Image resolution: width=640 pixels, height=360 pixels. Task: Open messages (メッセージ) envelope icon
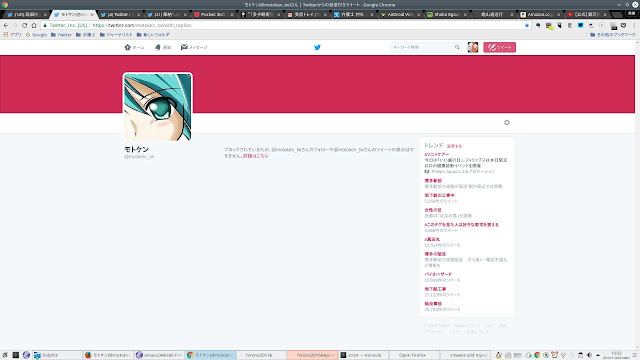point(184,47)
